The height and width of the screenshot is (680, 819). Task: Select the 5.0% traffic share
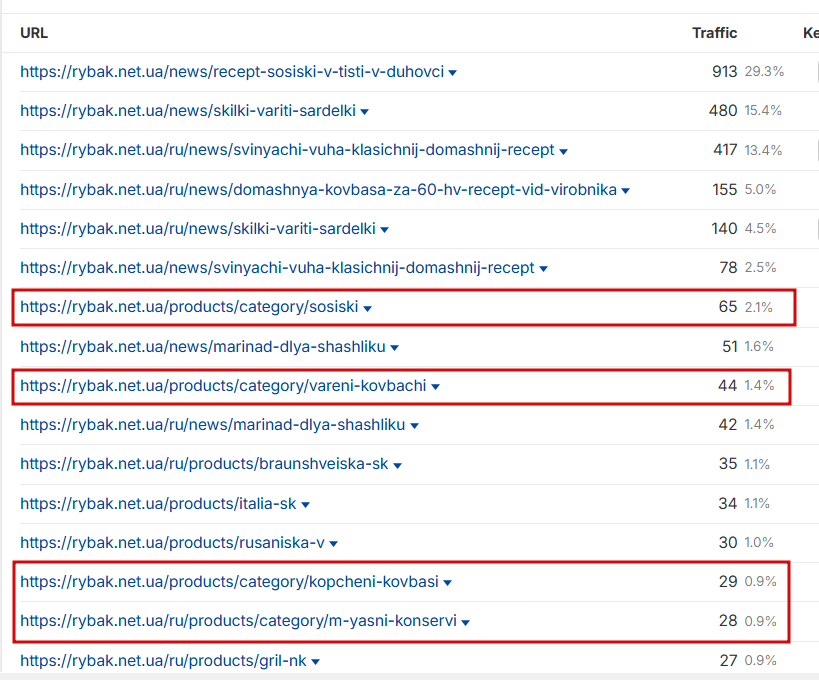click(x=760, y=189)
